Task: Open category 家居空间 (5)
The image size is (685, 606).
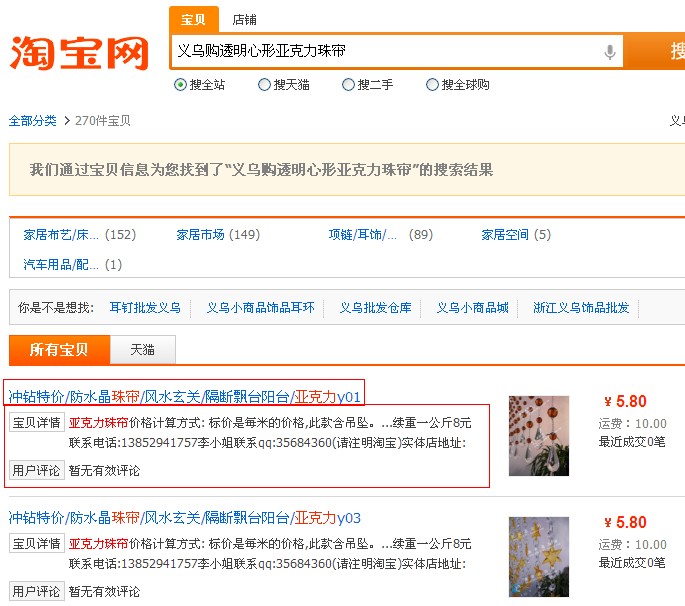Action: click(x=516, y=235)
